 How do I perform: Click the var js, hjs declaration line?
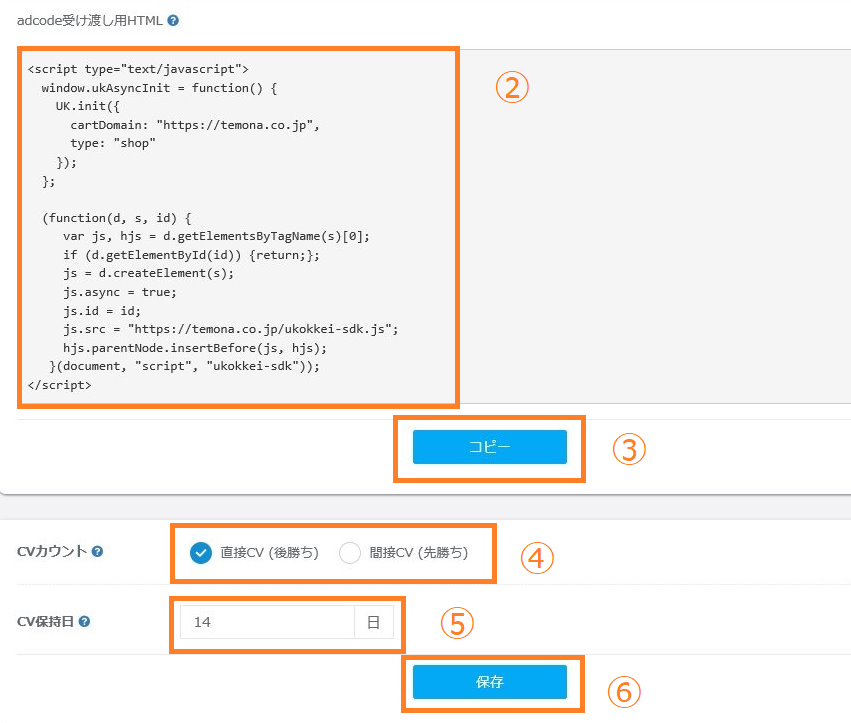(x=216, y=236)
